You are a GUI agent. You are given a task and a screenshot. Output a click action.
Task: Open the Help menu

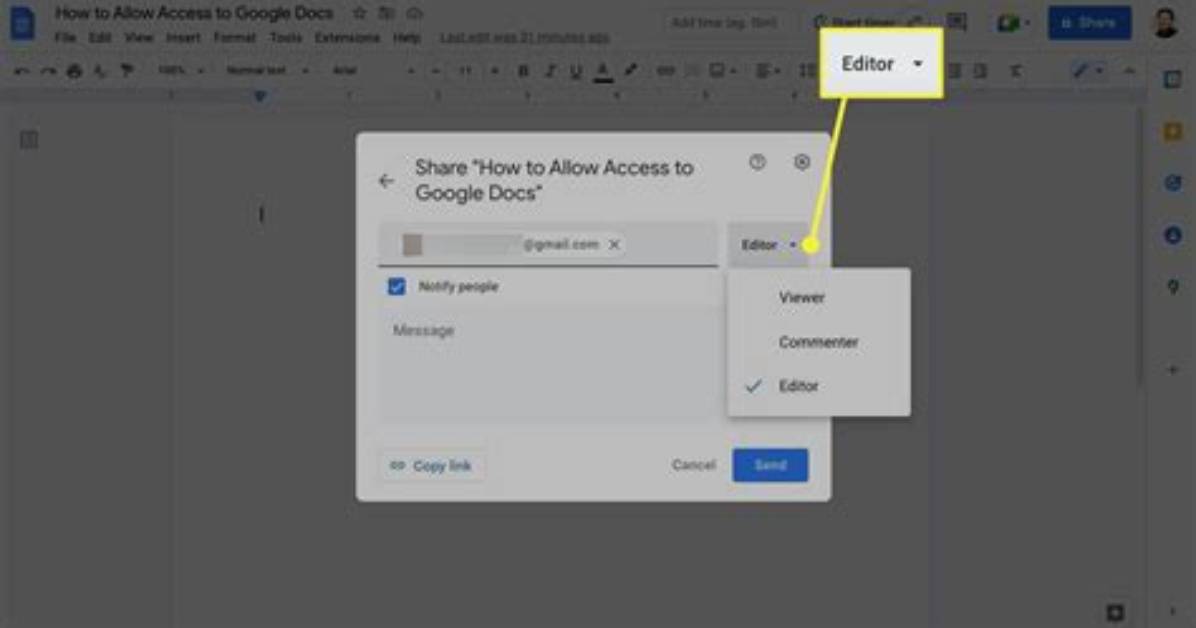tap(407, 37)
